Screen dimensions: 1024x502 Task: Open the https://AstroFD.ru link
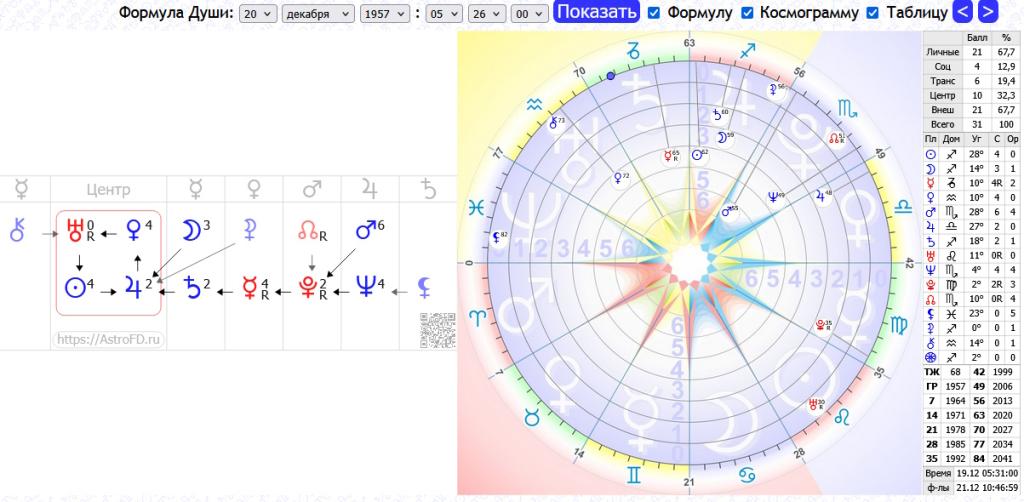[x=108, y=339]
